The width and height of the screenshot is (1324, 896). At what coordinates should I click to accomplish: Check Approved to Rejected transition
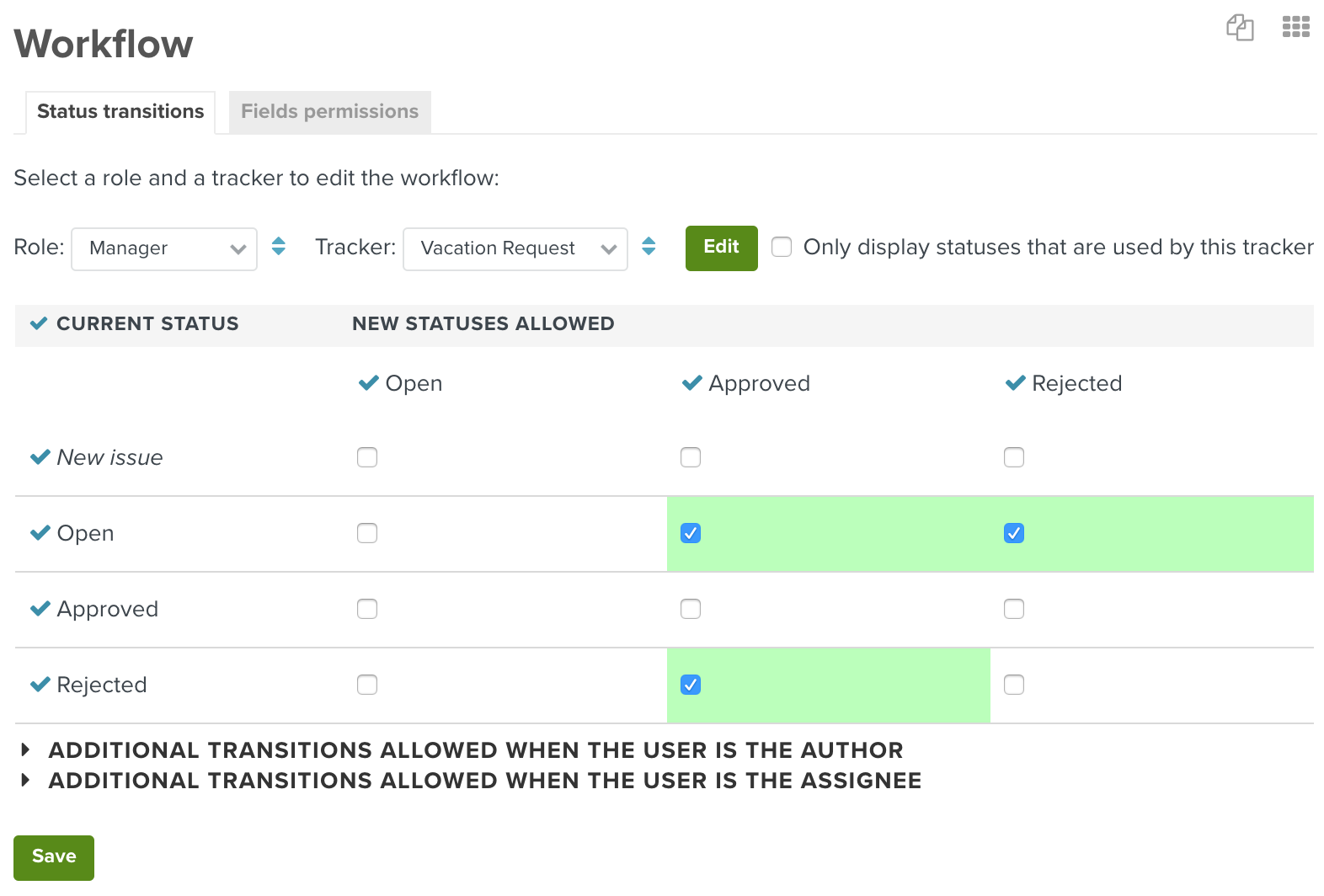click(x=1014, y=609)
